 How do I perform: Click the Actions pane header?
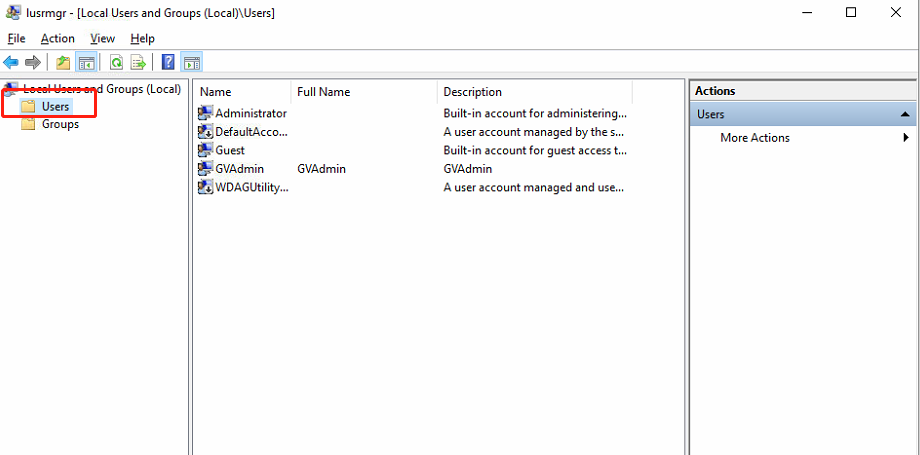coord(803,91)
